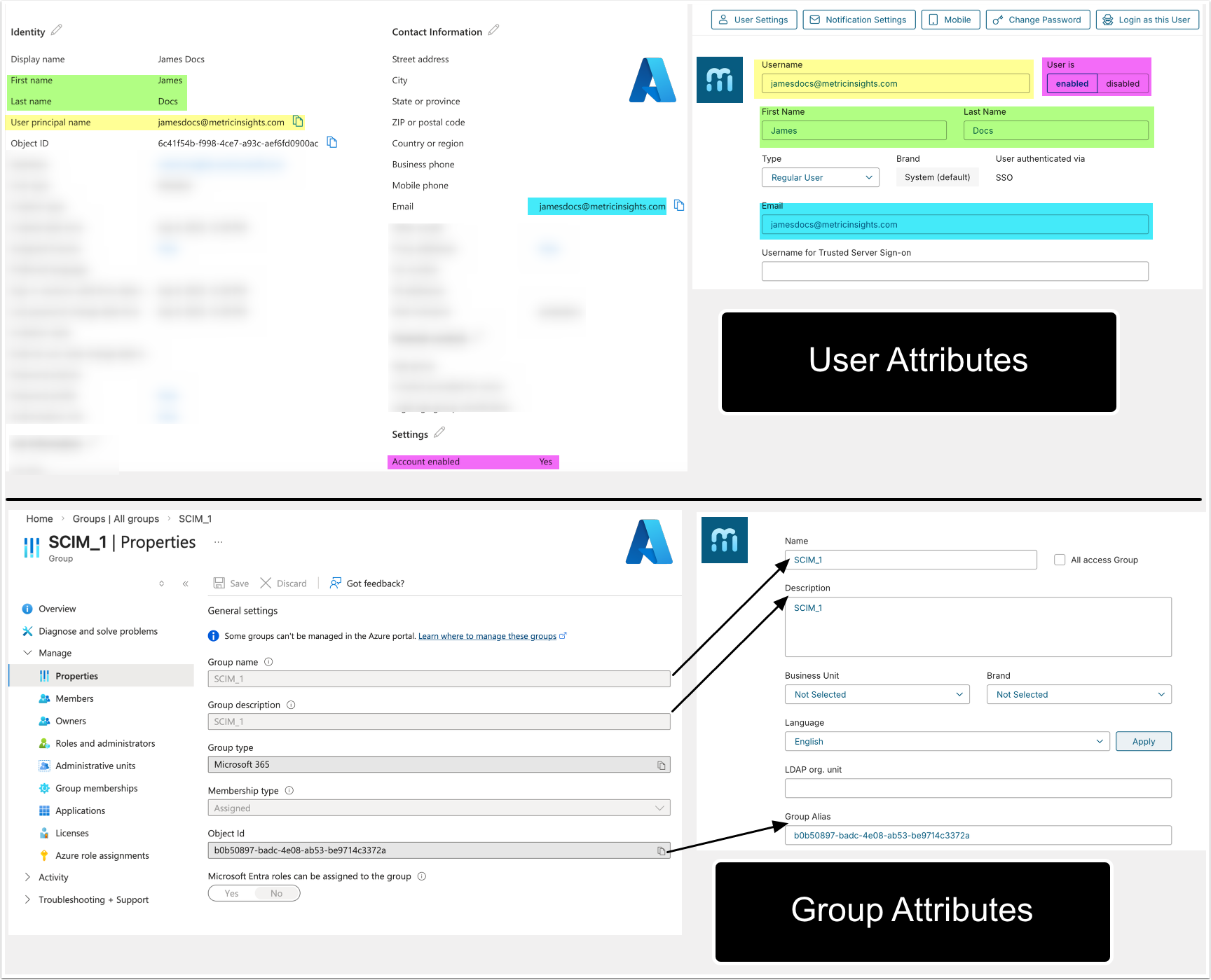The image size is (1211, 980).
Task: Click the Home breadcrumb link
Action: point(39,518)
